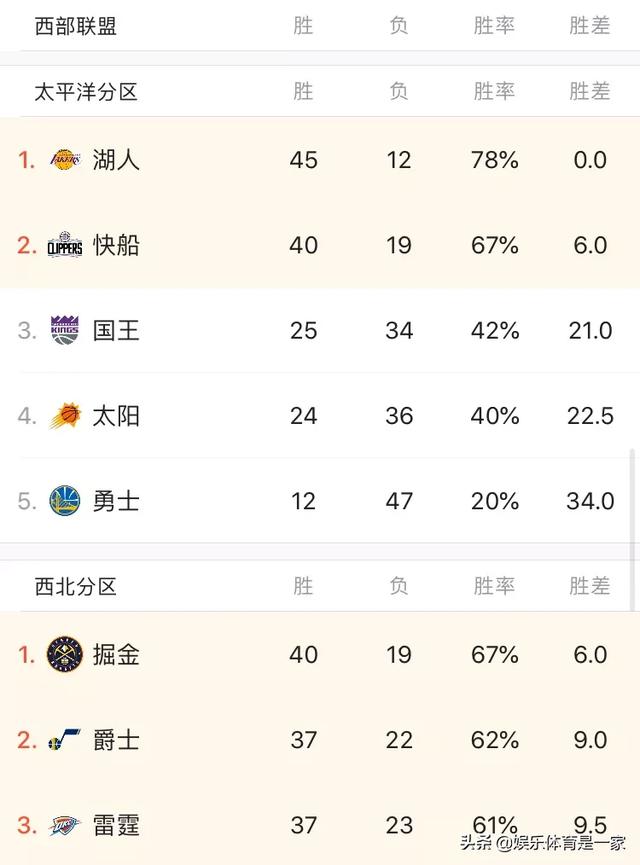Open the 掘金 team name row
640x865 pixels.
pos(320,654)
